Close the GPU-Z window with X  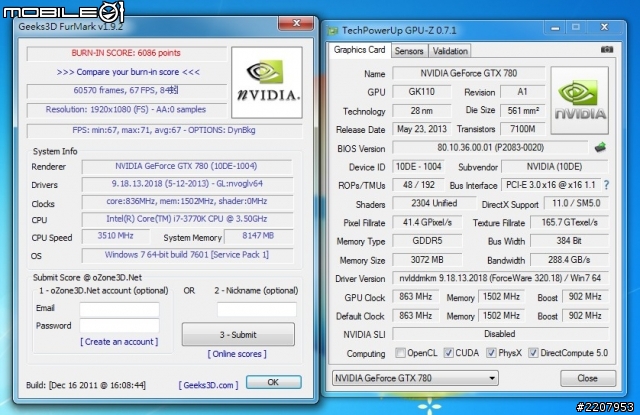click(604, 27)
